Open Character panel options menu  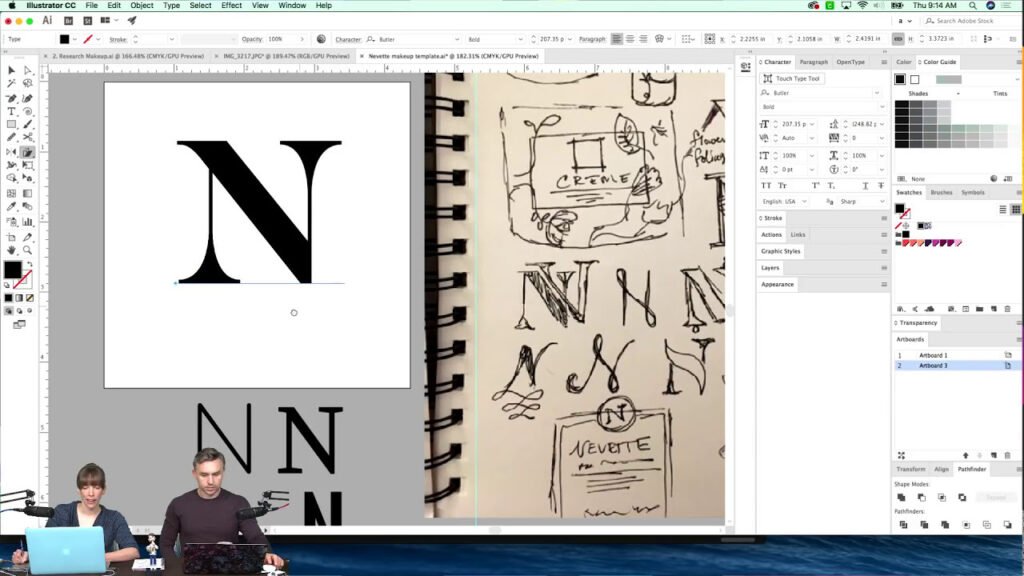coord(884,62)
